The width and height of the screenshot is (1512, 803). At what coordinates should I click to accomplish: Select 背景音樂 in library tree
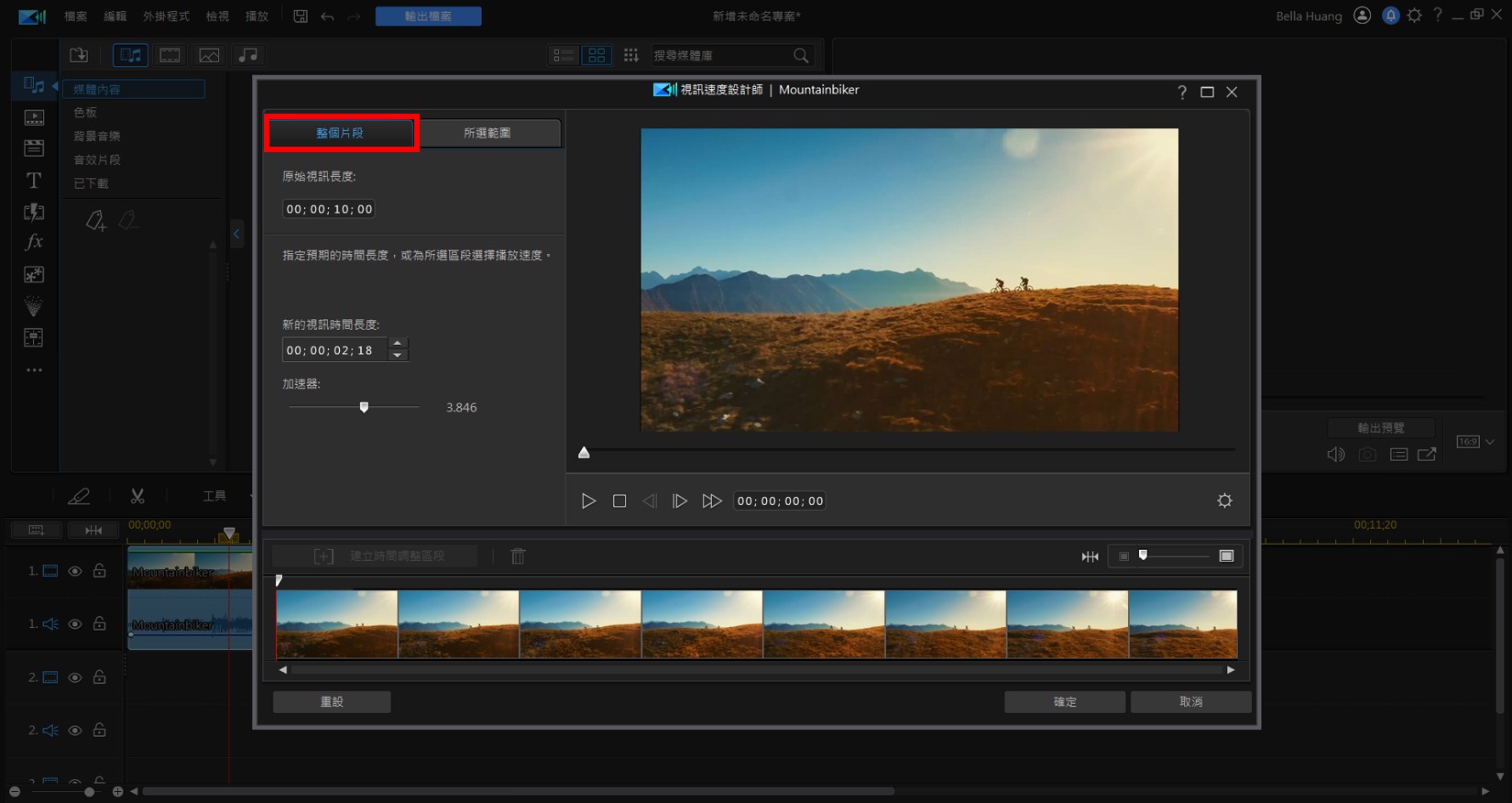coord(97,137)
